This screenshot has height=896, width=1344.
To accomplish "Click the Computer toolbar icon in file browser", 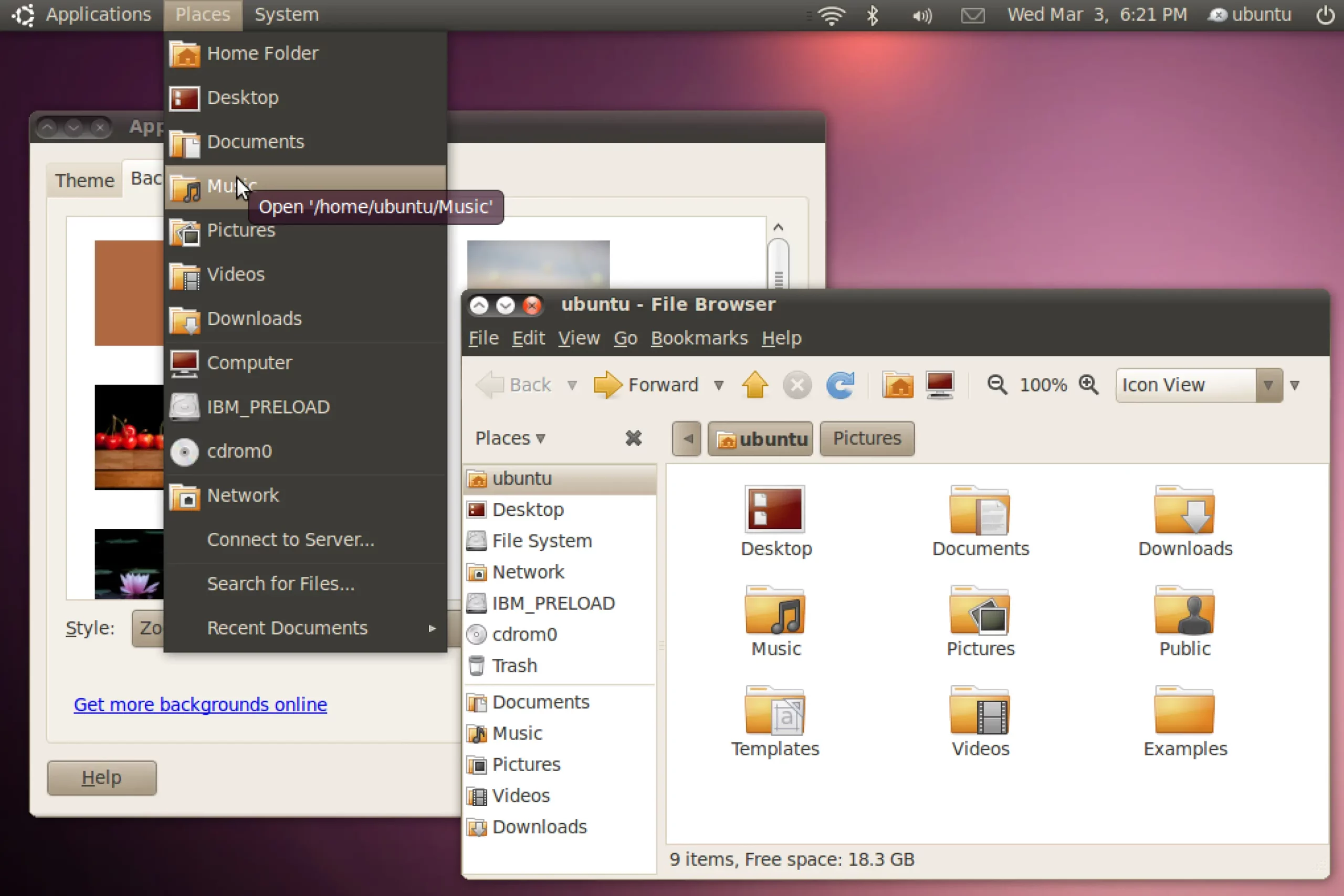I will click(940, 385).
